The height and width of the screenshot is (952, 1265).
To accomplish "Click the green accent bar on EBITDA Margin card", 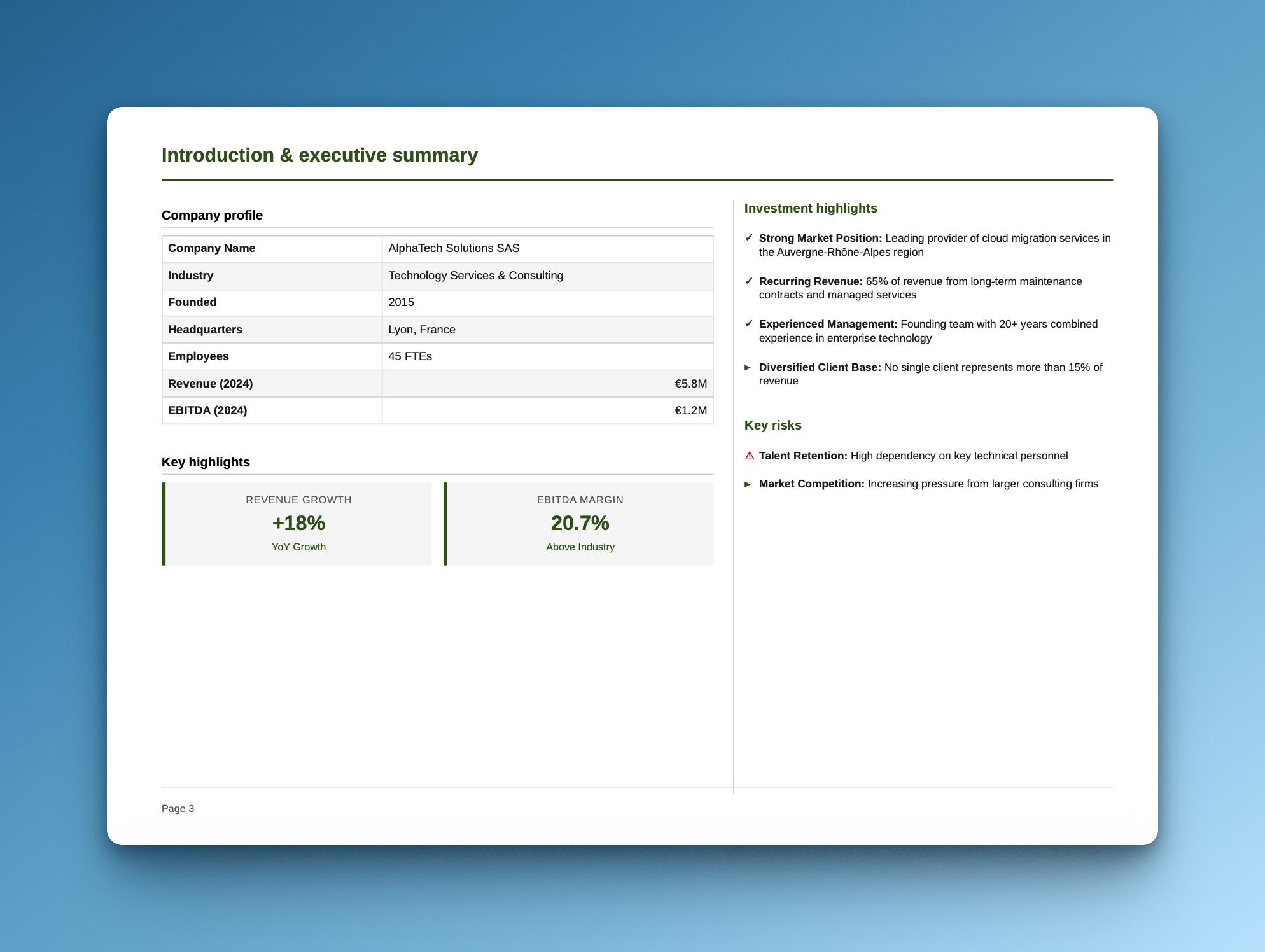I will click(x=445, y=523).
